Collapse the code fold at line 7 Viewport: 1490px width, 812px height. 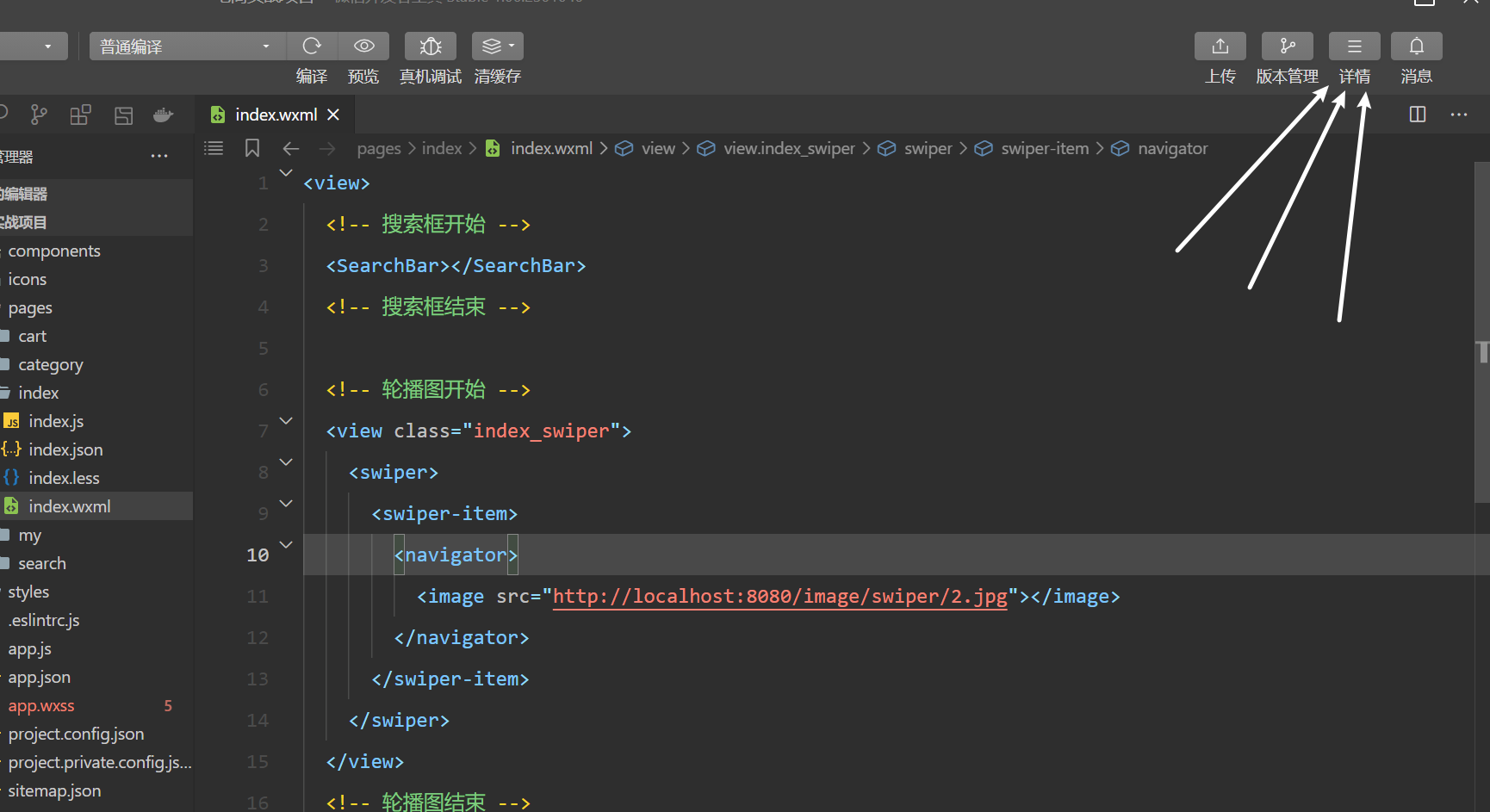tap(286, 421)
